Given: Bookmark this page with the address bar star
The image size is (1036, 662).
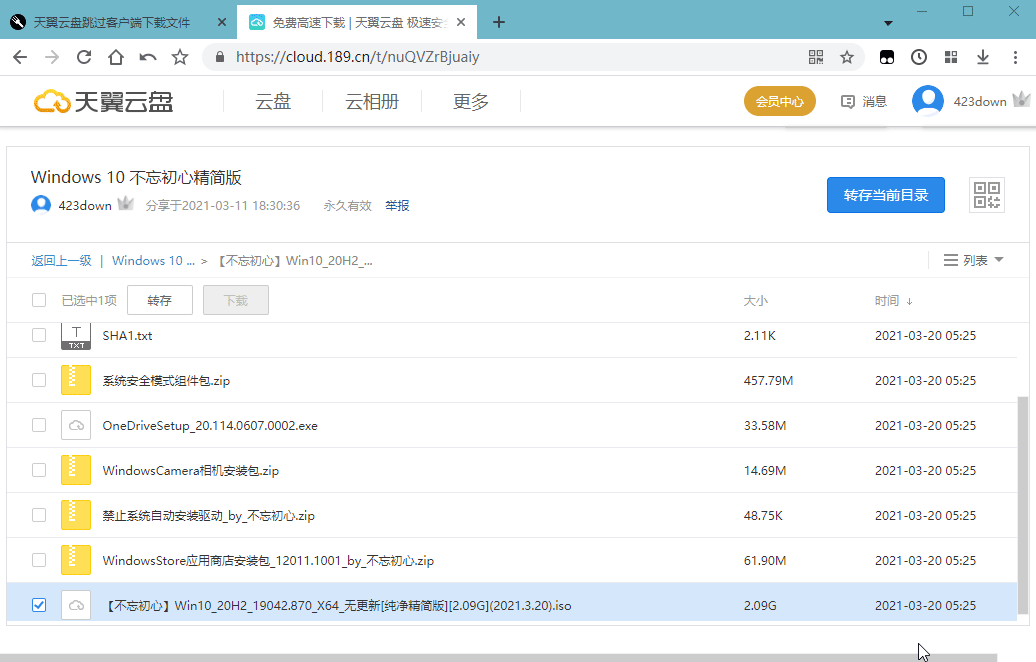Looking at the screenshot, I should click(847, 57).
